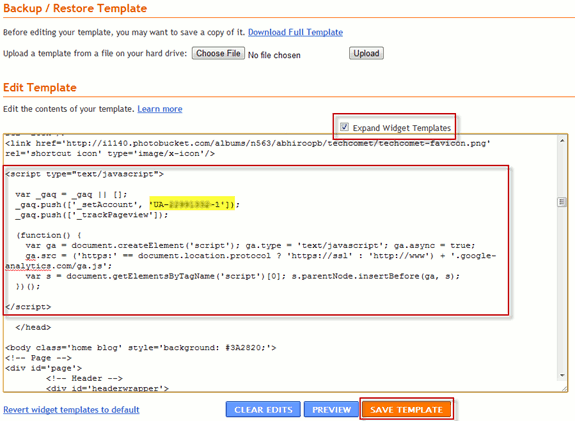Click the template editor scroll down arrow
The height and width of the screenshot is (421, 575).
562,375
